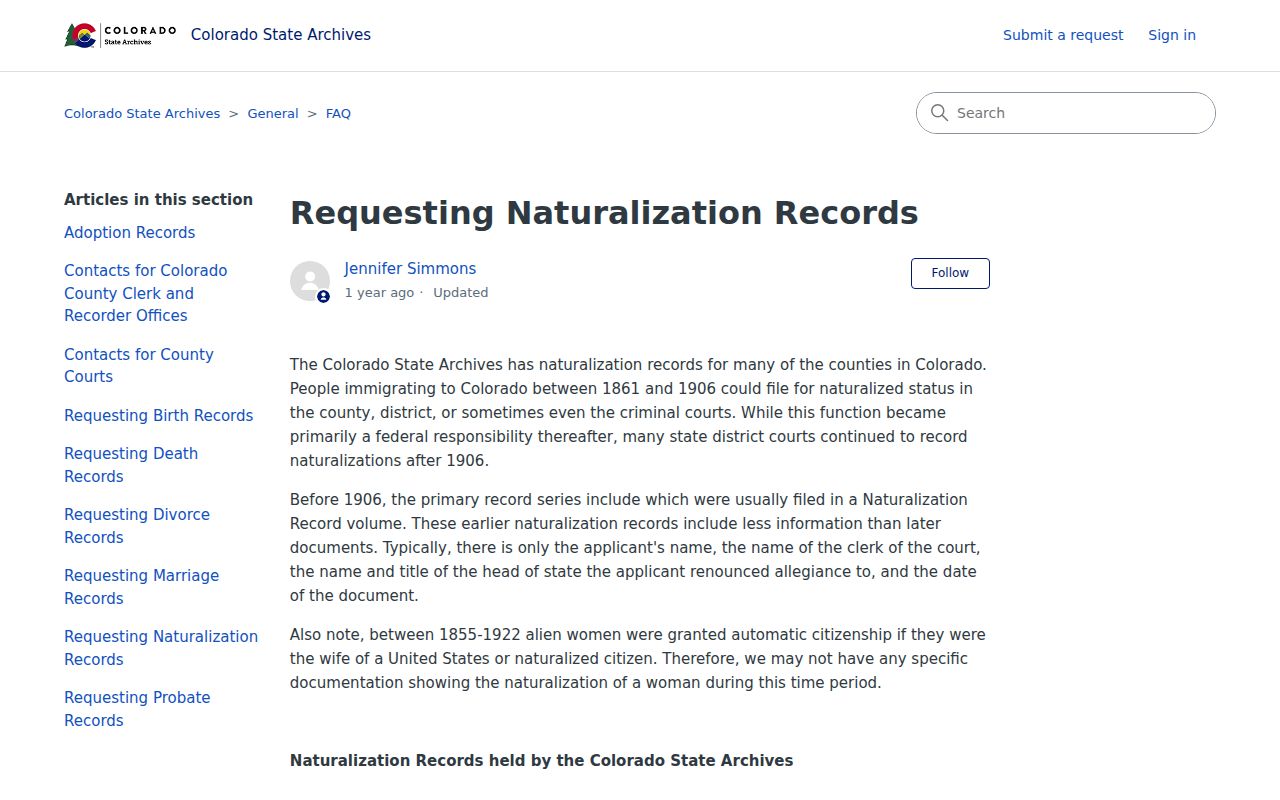
Task: Click Jennifer Simmons' avatar image
Action: click(310, 281)
